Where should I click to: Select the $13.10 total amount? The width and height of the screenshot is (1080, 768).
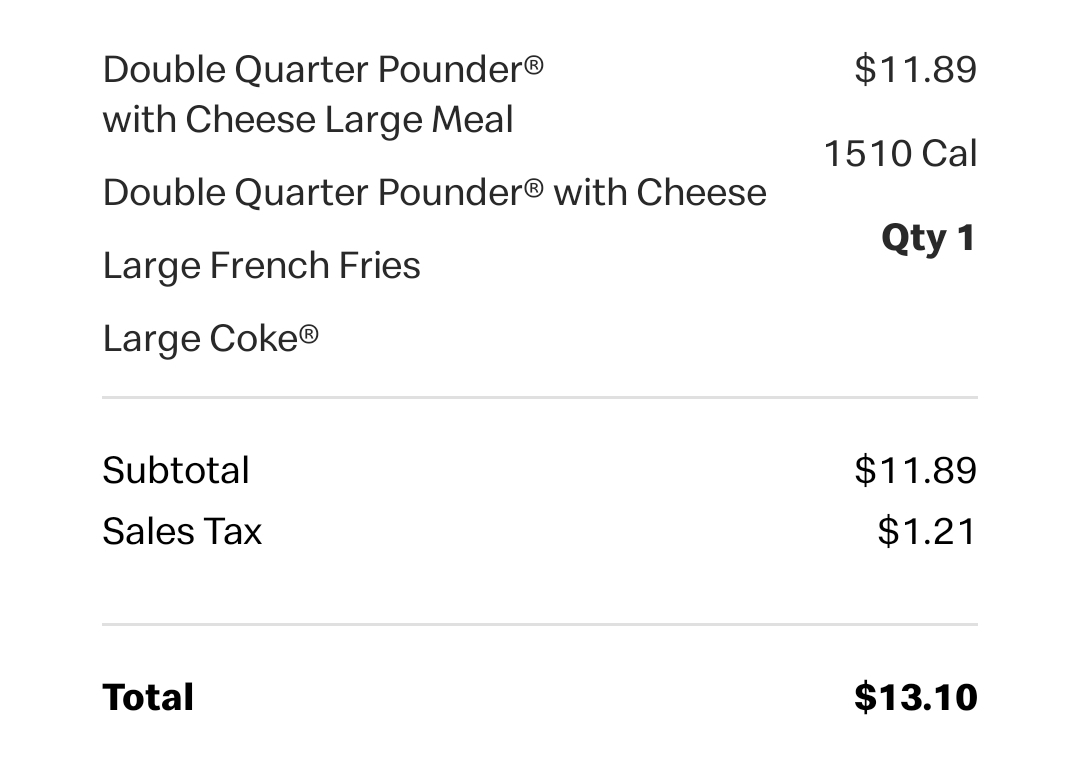[915, 697]
